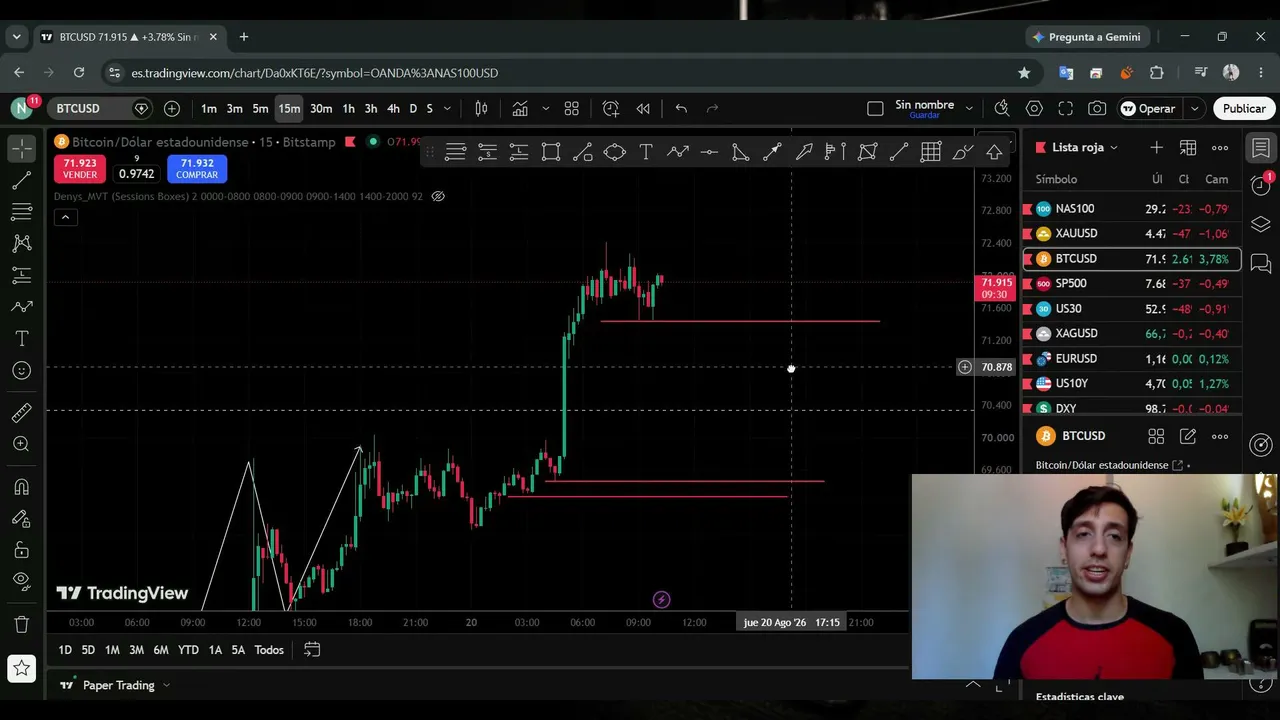This screenshot has width=1280, height=720.
Task: Open the Fibonacci tools in left sidebar
Action: (22, 212)
